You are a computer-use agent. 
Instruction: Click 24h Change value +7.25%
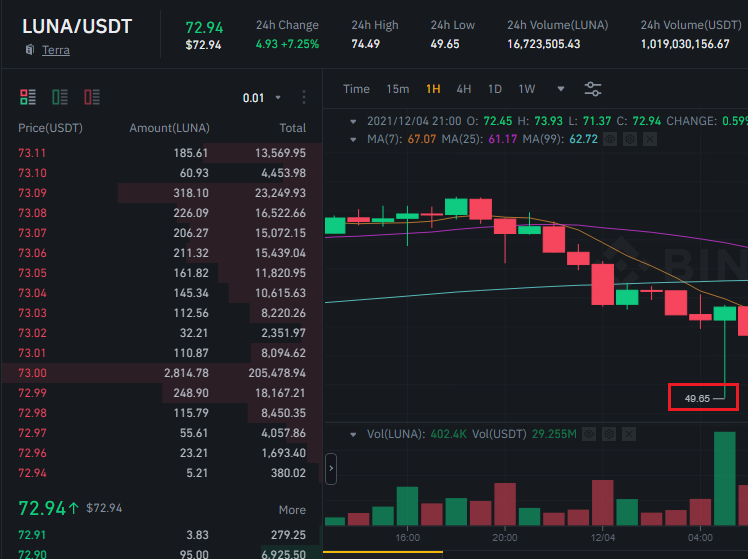tap(300, 44)
